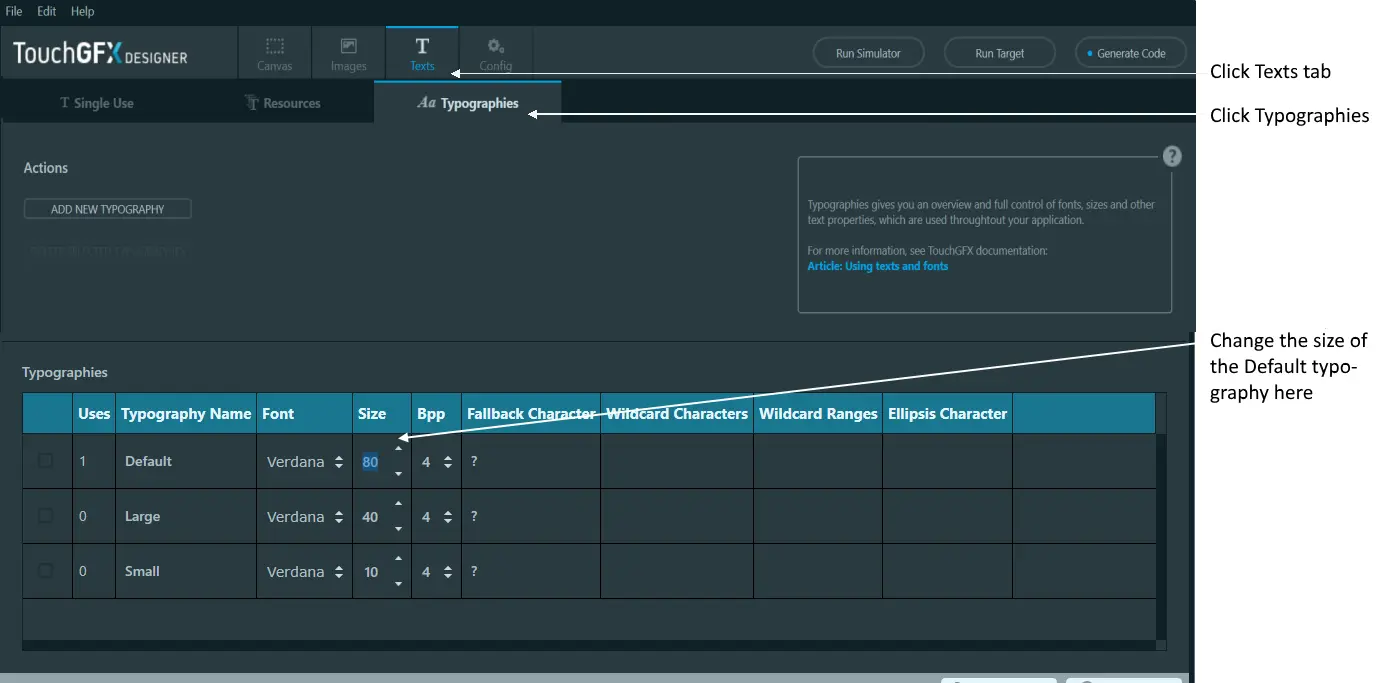
Task: Click the 'Wildcard Ranges' column header
Action: click(x=818, y=413)
